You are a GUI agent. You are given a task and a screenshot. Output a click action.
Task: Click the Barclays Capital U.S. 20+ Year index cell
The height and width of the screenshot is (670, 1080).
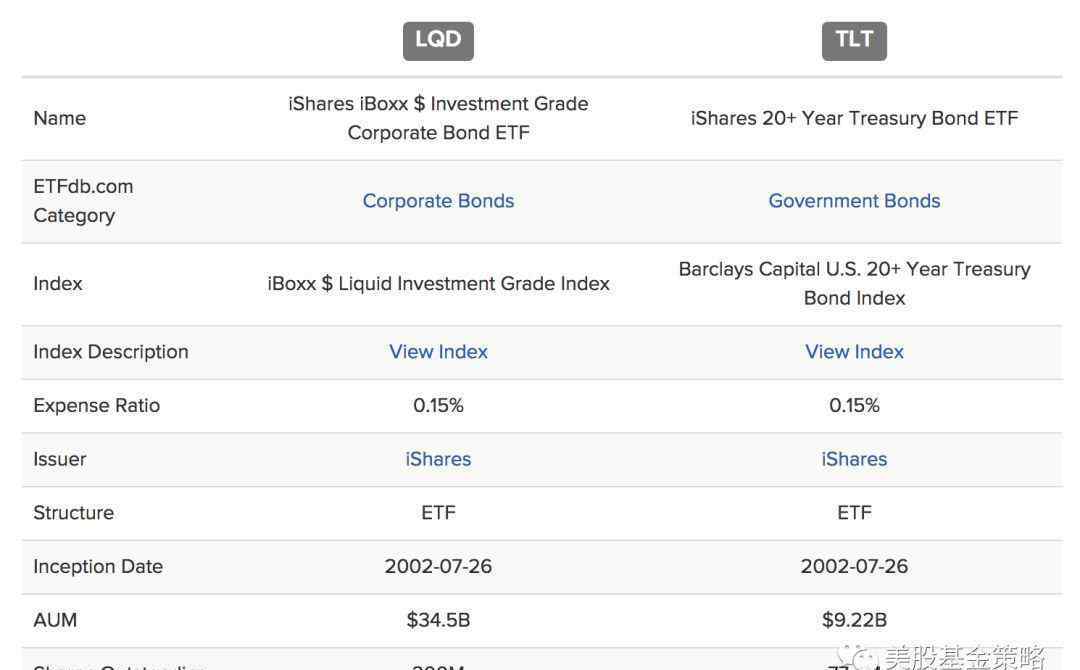854,284
